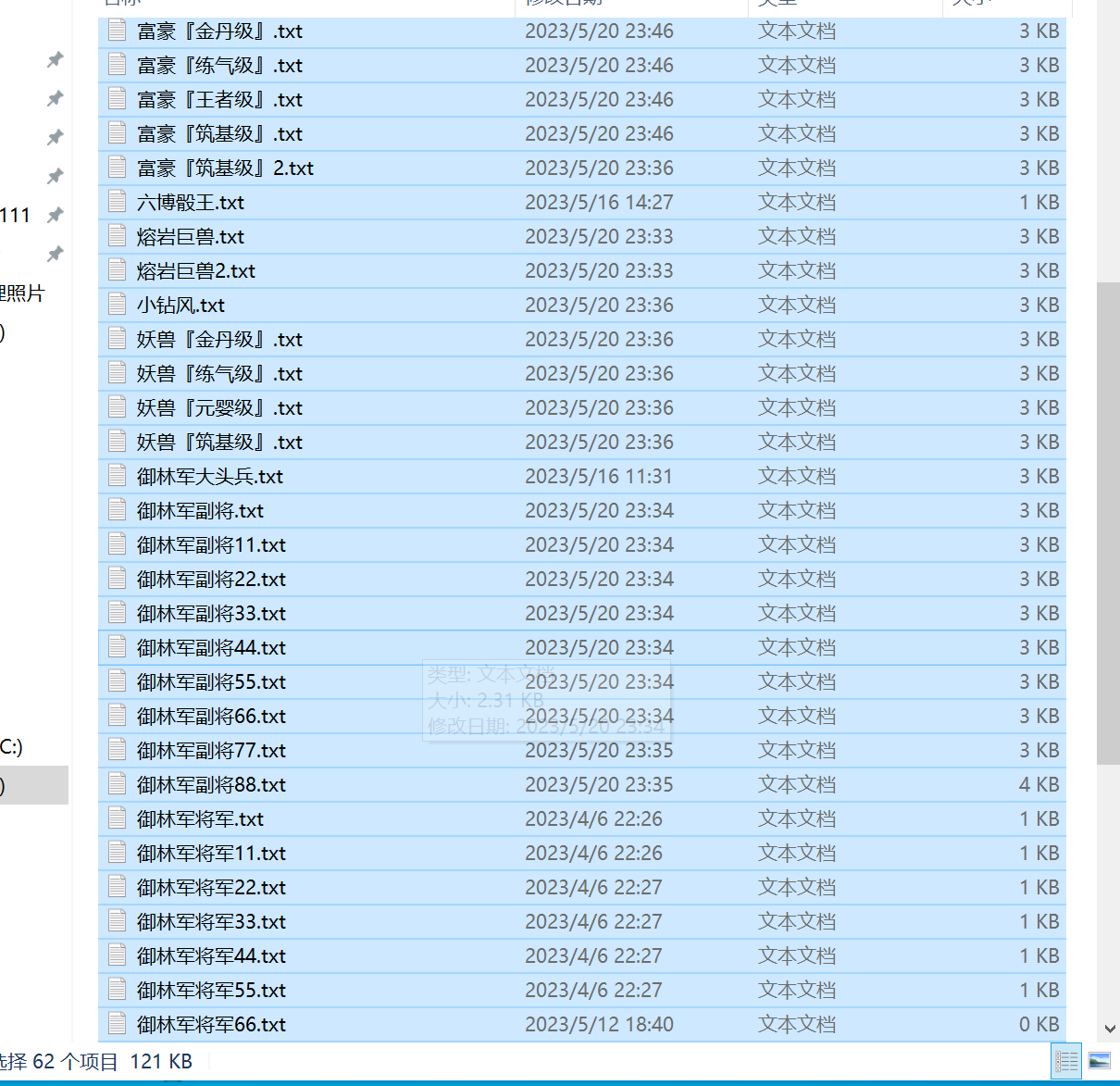Screen dimensions: 1120x1086
Task: Select the file name 熔岩巨兽2.txt
Action: click(x=196, y=270)
